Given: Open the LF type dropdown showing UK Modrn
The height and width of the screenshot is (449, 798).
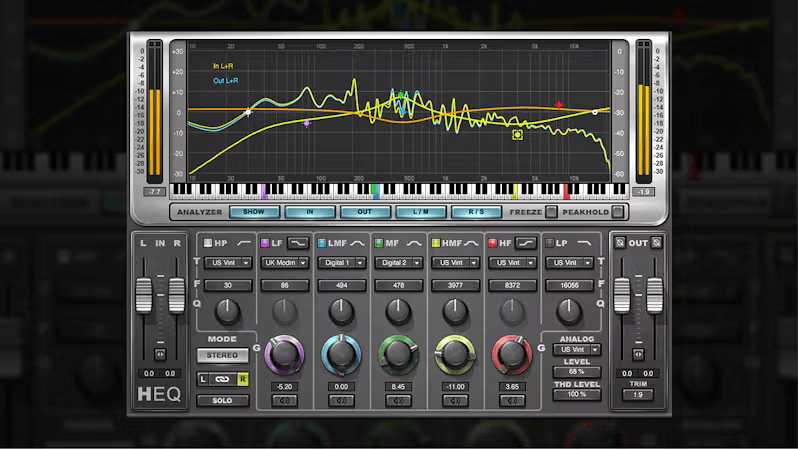Looking at the screenshot, I should point(284,263).
